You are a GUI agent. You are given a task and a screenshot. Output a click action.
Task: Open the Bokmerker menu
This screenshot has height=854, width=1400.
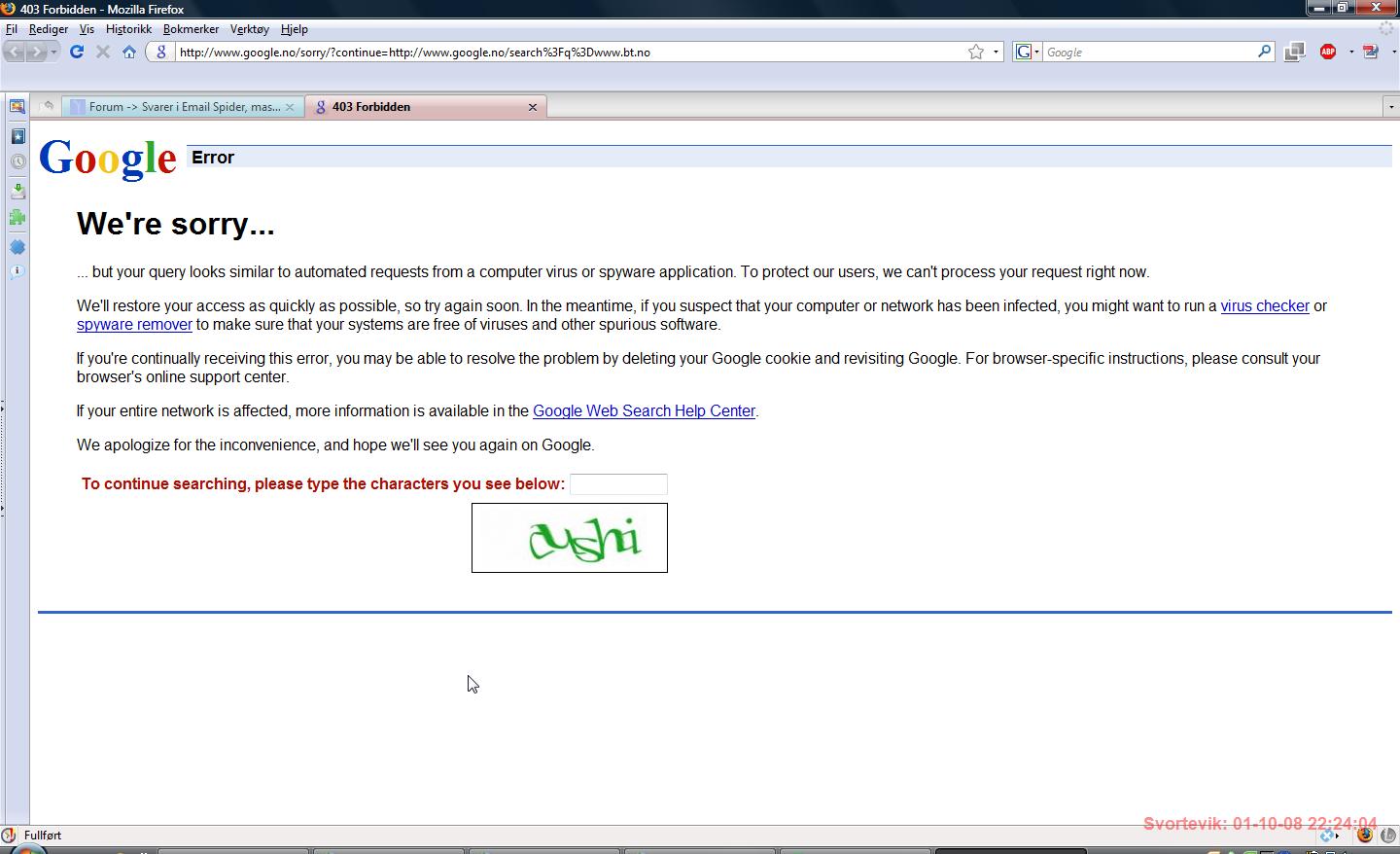tap(191, 29)
